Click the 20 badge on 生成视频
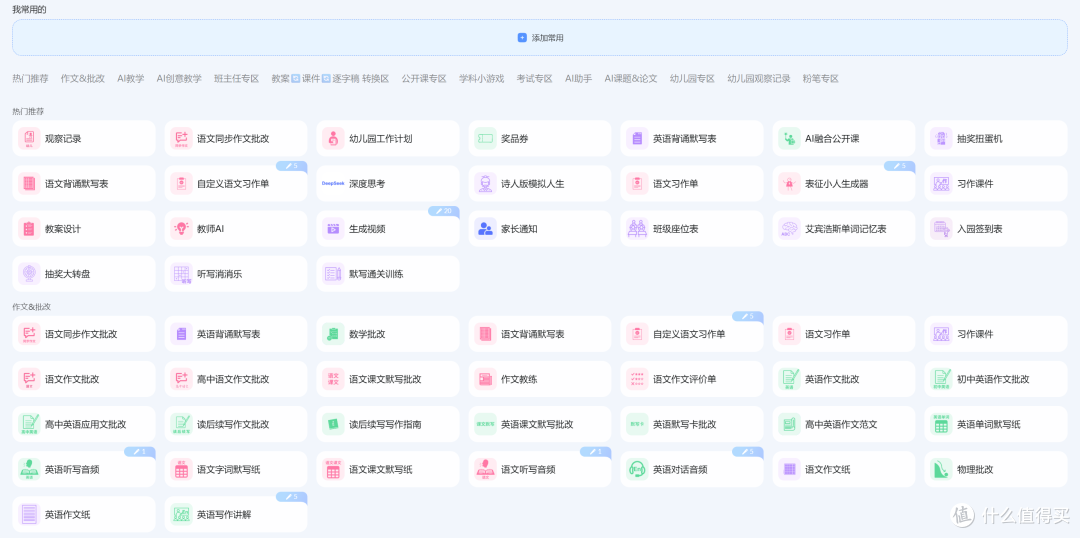Viewport: 1080px width, 538px height. pyautogui.click(x=444, y=211)
